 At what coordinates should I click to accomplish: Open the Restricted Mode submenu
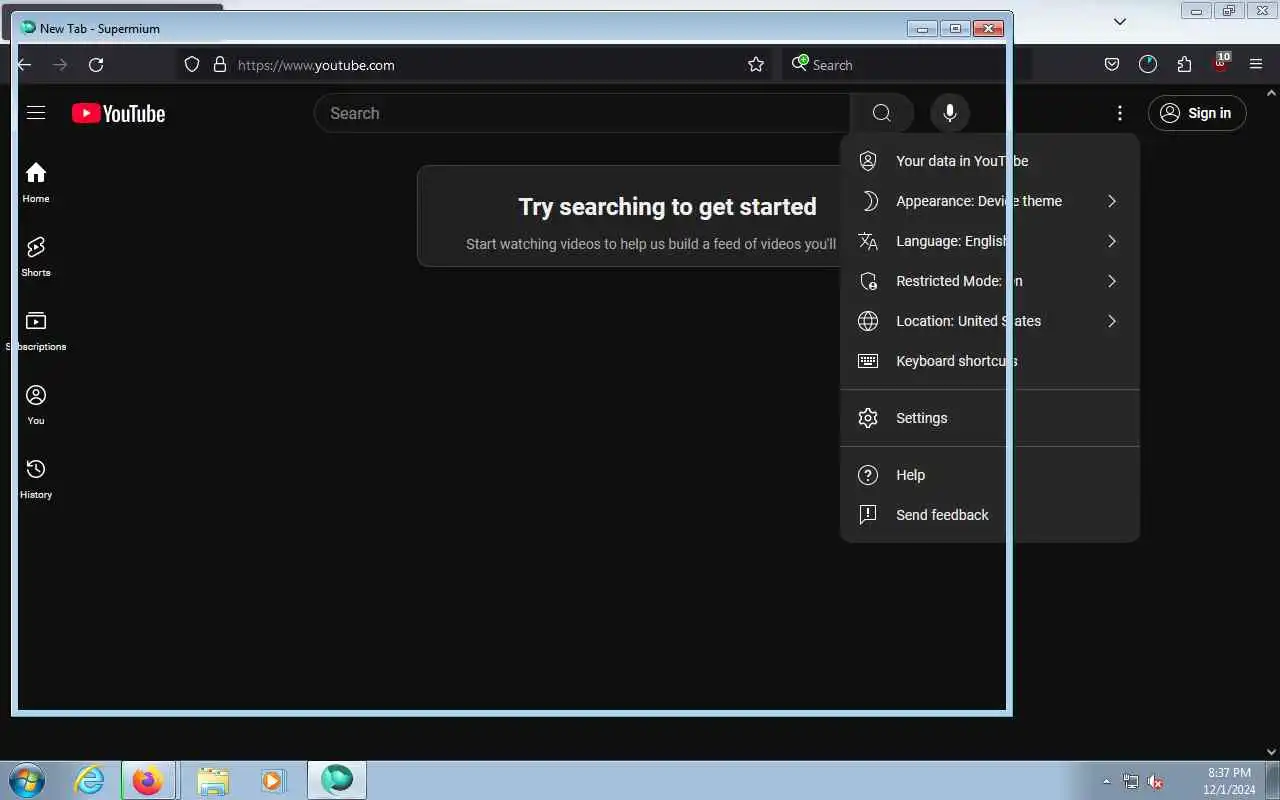click(990, 281)
